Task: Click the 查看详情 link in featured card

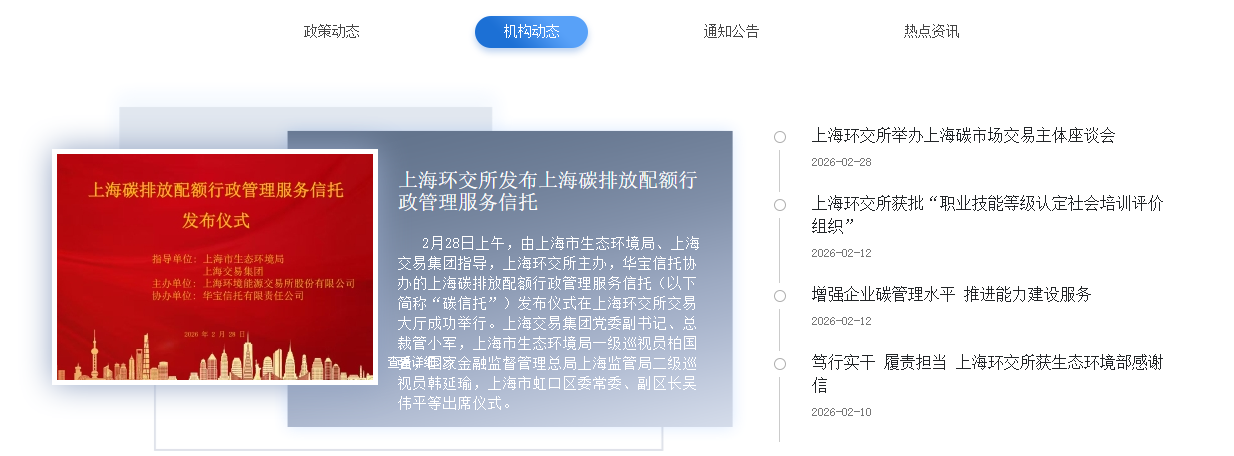Action: pos(412,362)
